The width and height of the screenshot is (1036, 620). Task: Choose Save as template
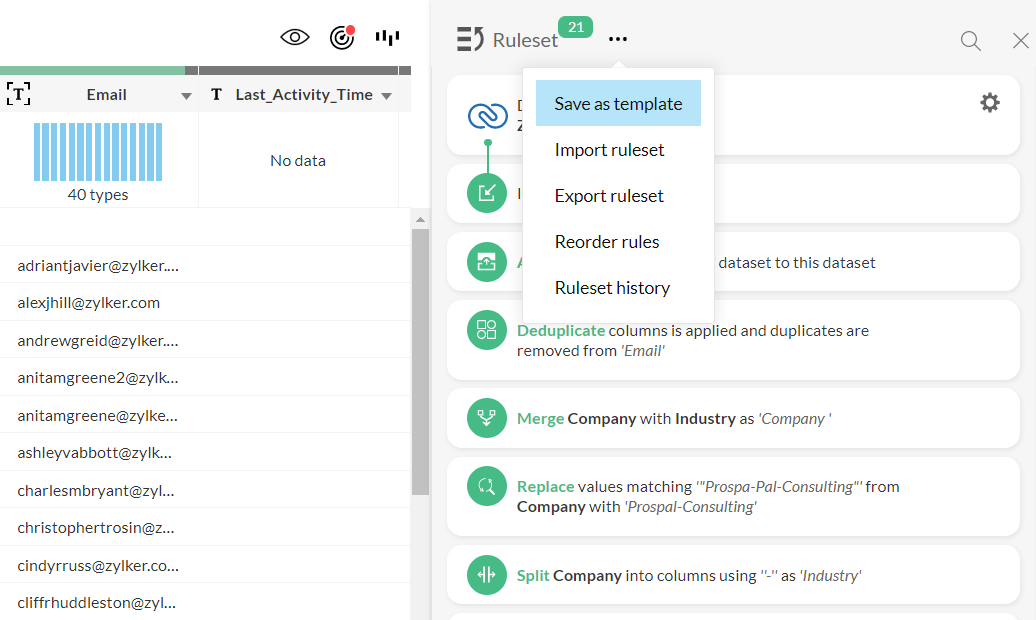pos(618,103)
